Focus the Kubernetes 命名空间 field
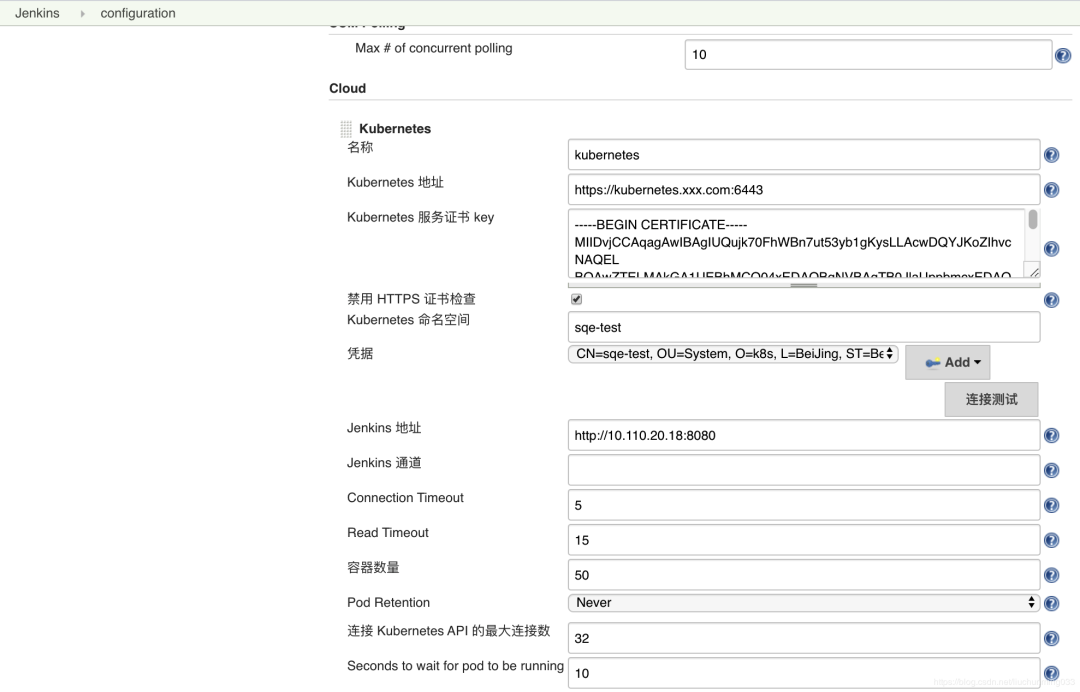The height and width of the screenshot is (692, 1080). 804,327
